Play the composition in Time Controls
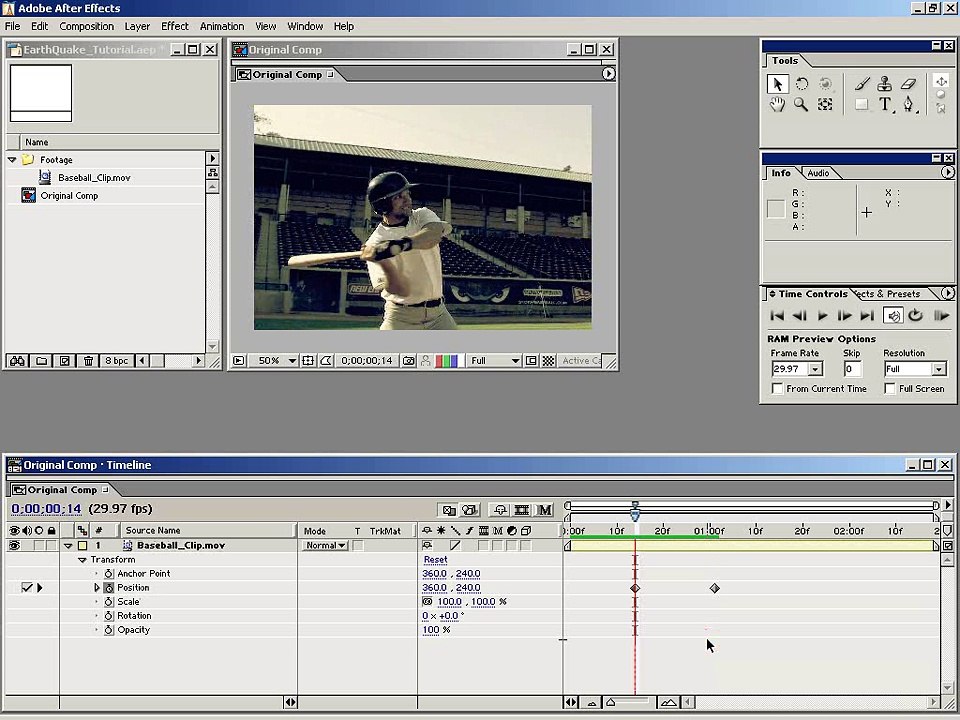Image resolution: width=960 pixels, height=720 pixels. pyautogui.click(x=822, y=316)
